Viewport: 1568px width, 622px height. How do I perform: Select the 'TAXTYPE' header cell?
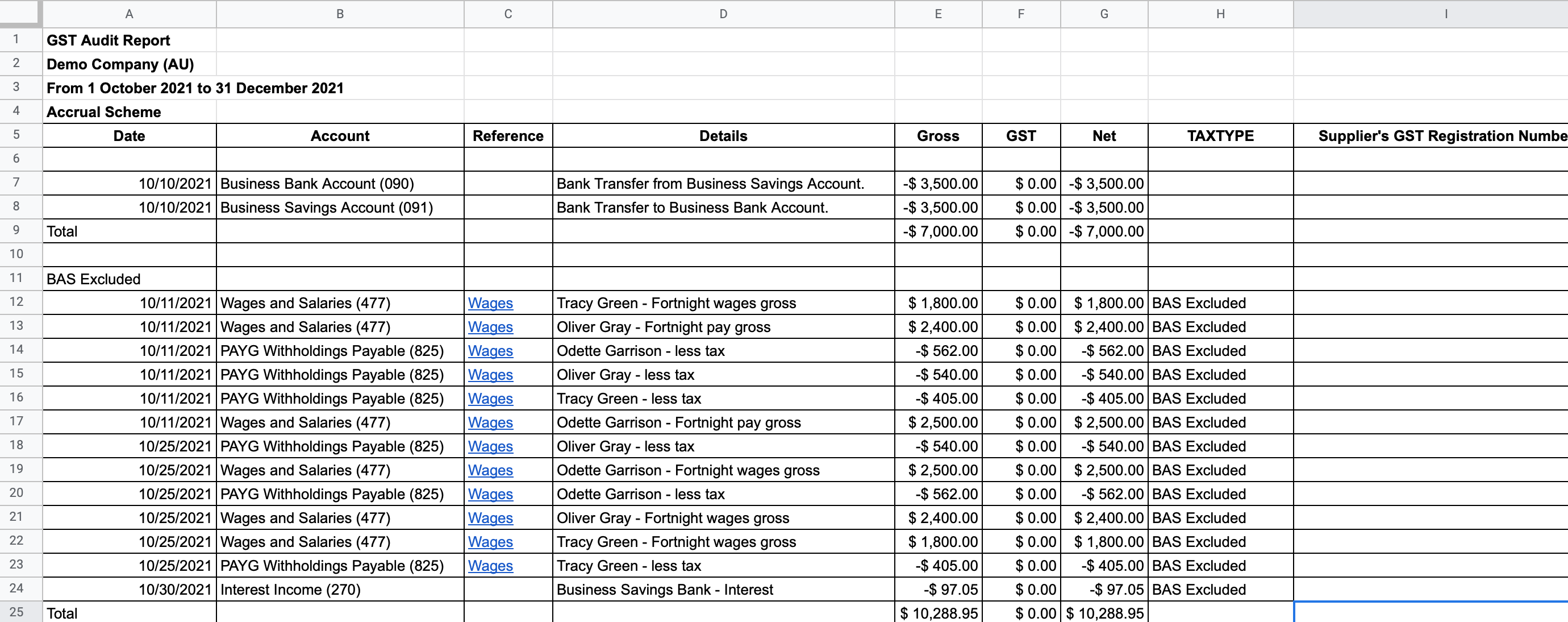[x=1220, y=135]
